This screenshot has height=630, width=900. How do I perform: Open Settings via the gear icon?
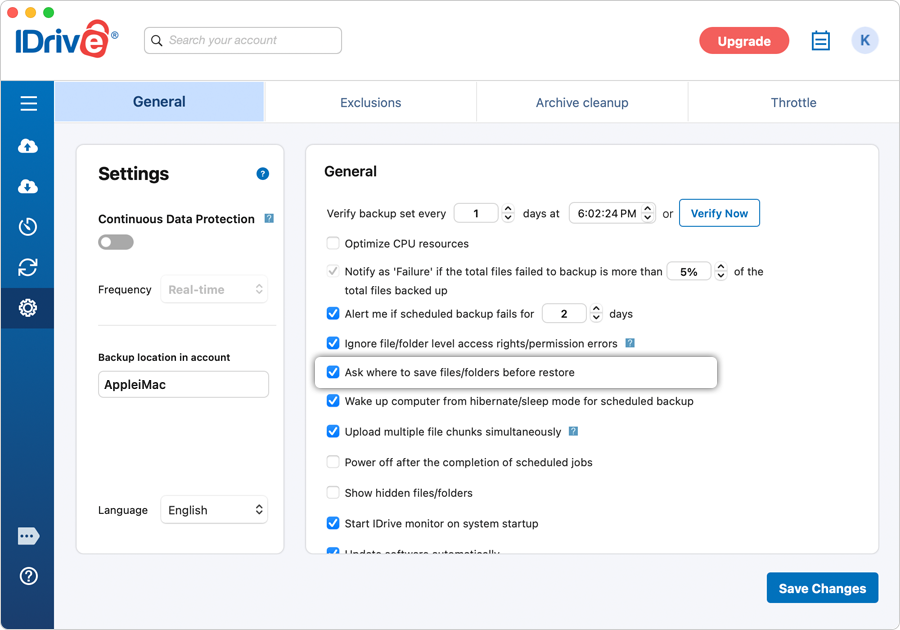point(27,308)
